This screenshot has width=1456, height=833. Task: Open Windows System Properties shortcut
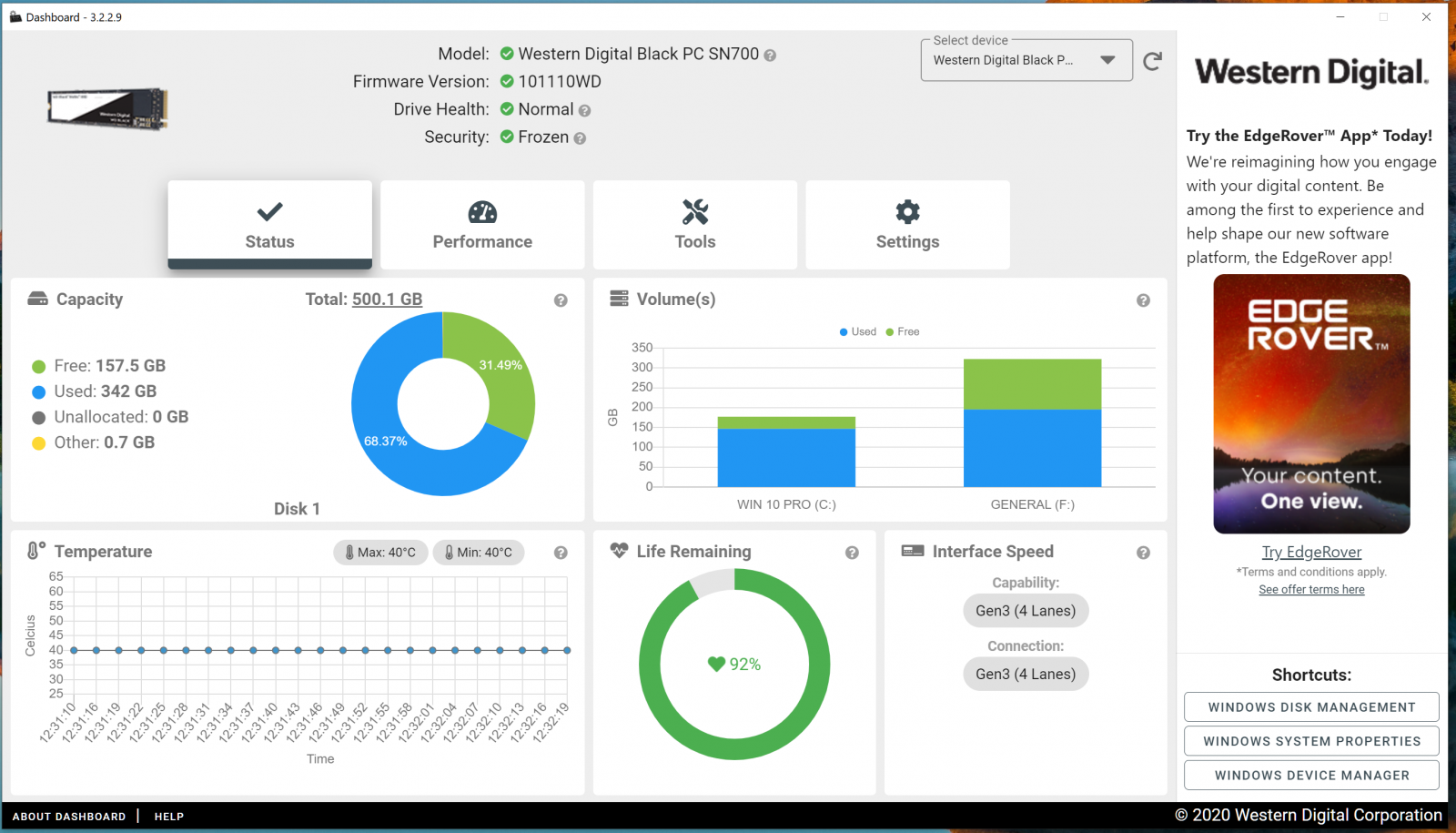[1311, 741]
